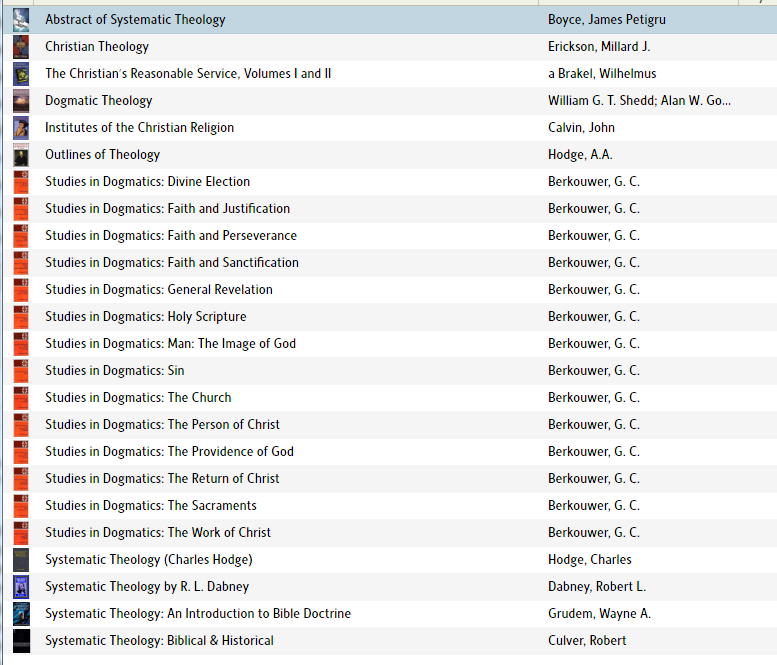Open the Dogmatic Theology title
777x665 pixels.
pyautogui.click(x=99, y=101)
